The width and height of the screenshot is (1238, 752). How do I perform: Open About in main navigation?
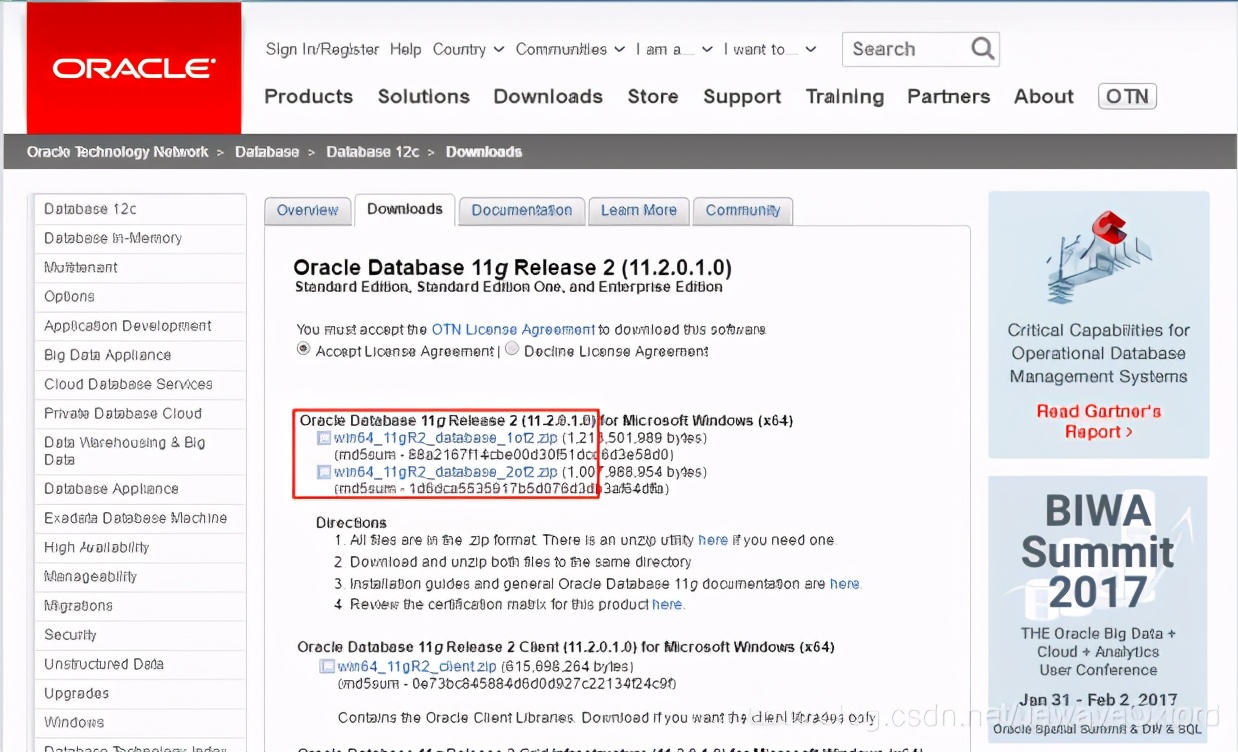(x=1044, y=96)
